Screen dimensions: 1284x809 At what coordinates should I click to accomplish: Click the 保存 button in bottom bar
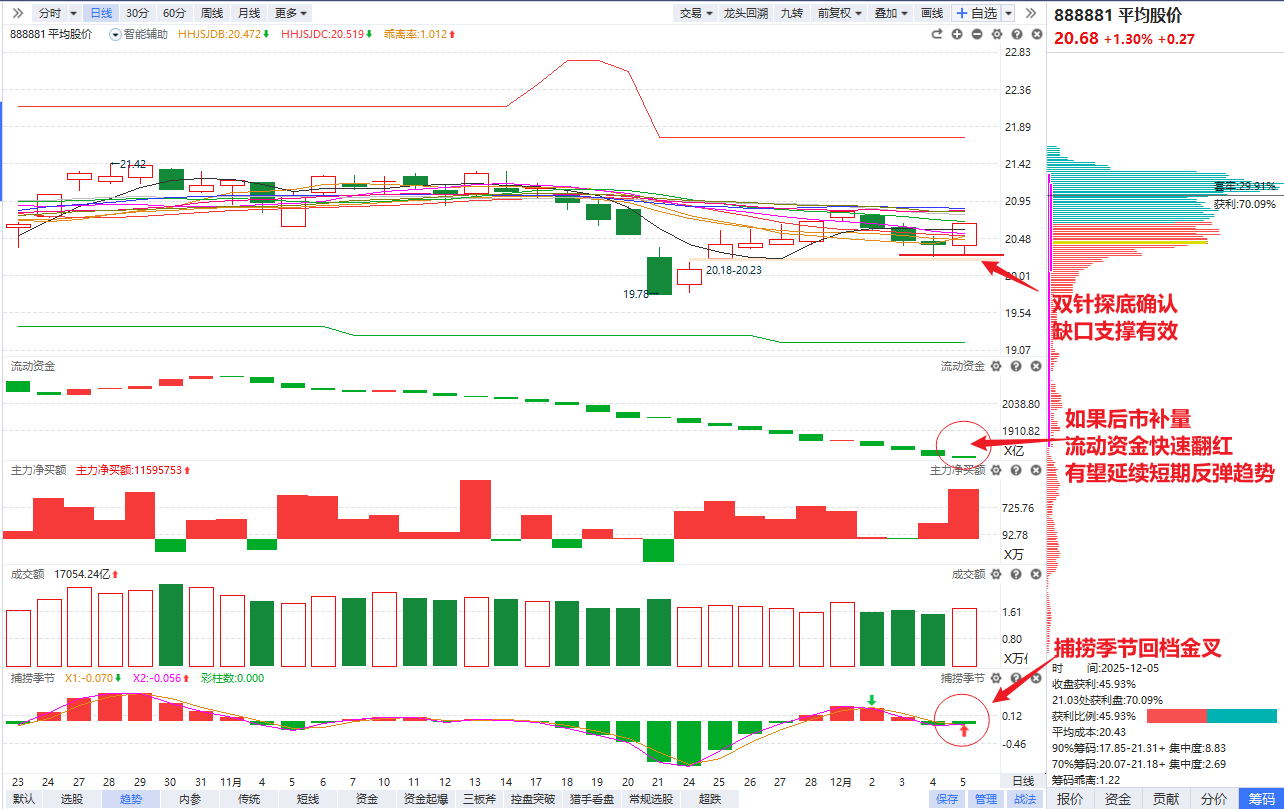tap(946, 798)
